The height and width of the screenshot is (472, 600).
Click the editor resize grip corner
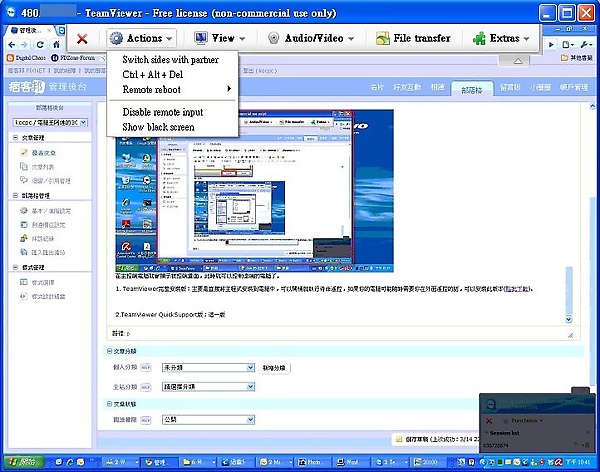[x=570, y=335]
